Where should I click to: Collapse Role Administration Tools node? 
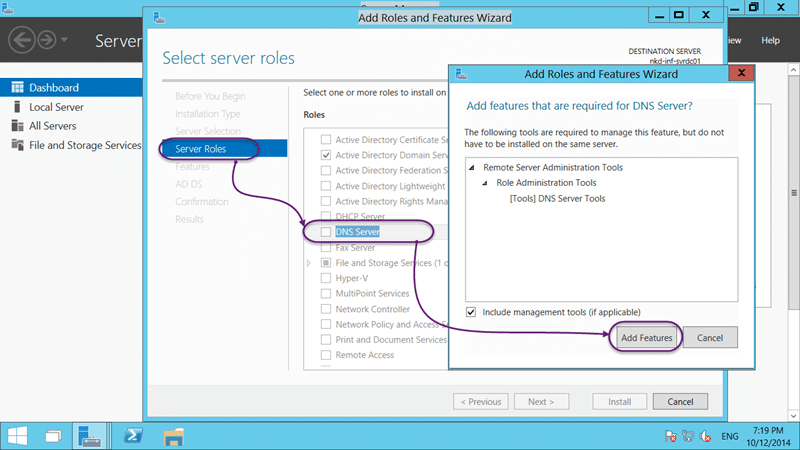(485, 183)
